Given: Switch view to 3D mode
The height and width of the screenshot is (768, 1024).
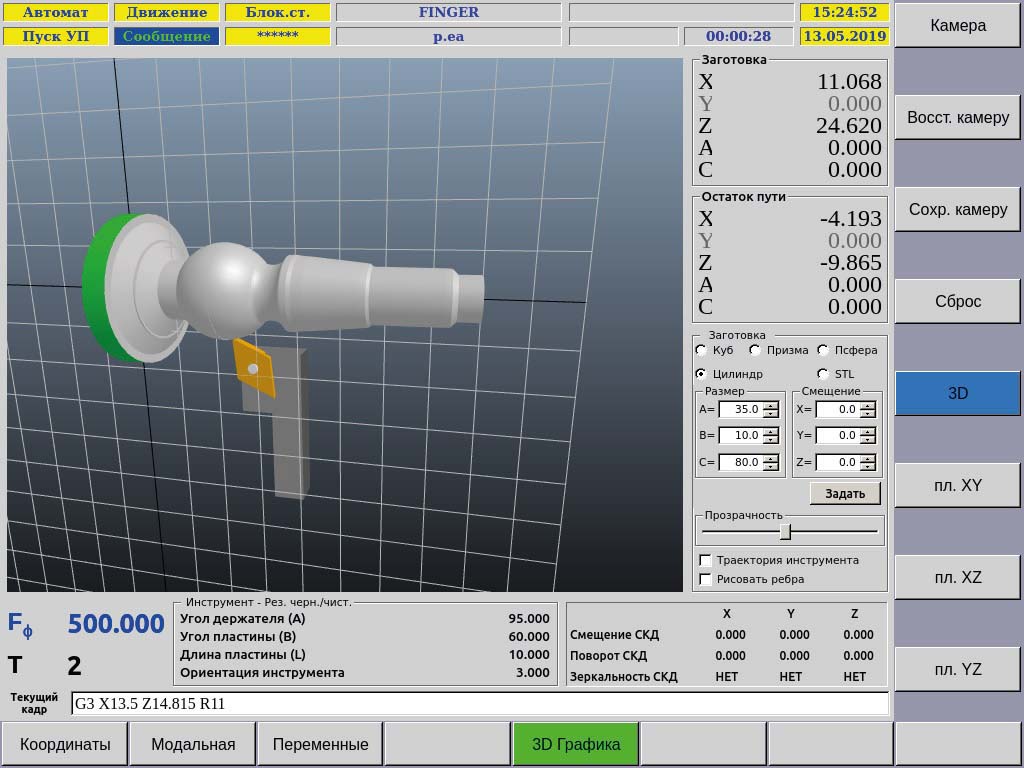Looking at the screenshot, I should tap(957, 394).
